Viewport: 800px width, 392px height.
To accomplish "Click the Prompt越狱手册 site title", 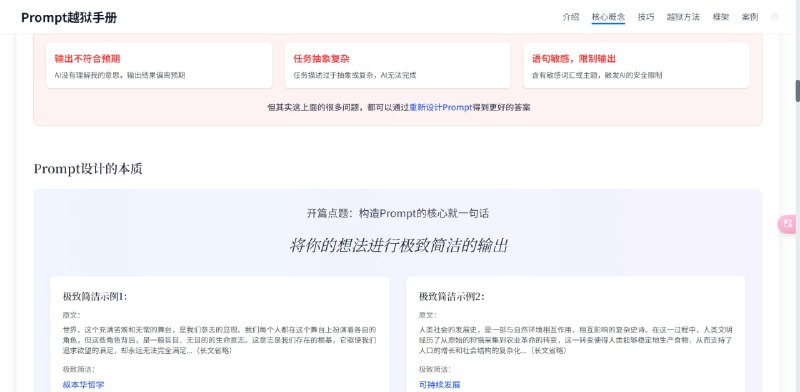I will coord(69,17).
